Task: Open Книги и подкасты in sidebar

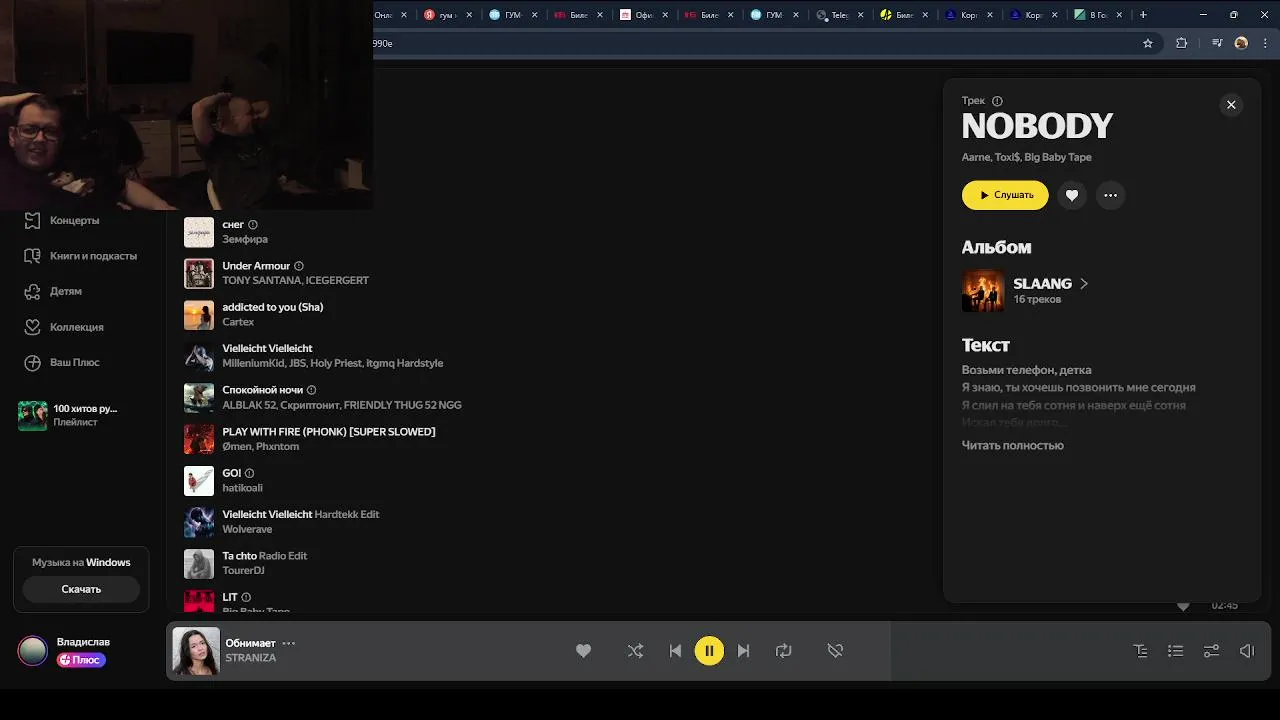Action: point(80,256)
